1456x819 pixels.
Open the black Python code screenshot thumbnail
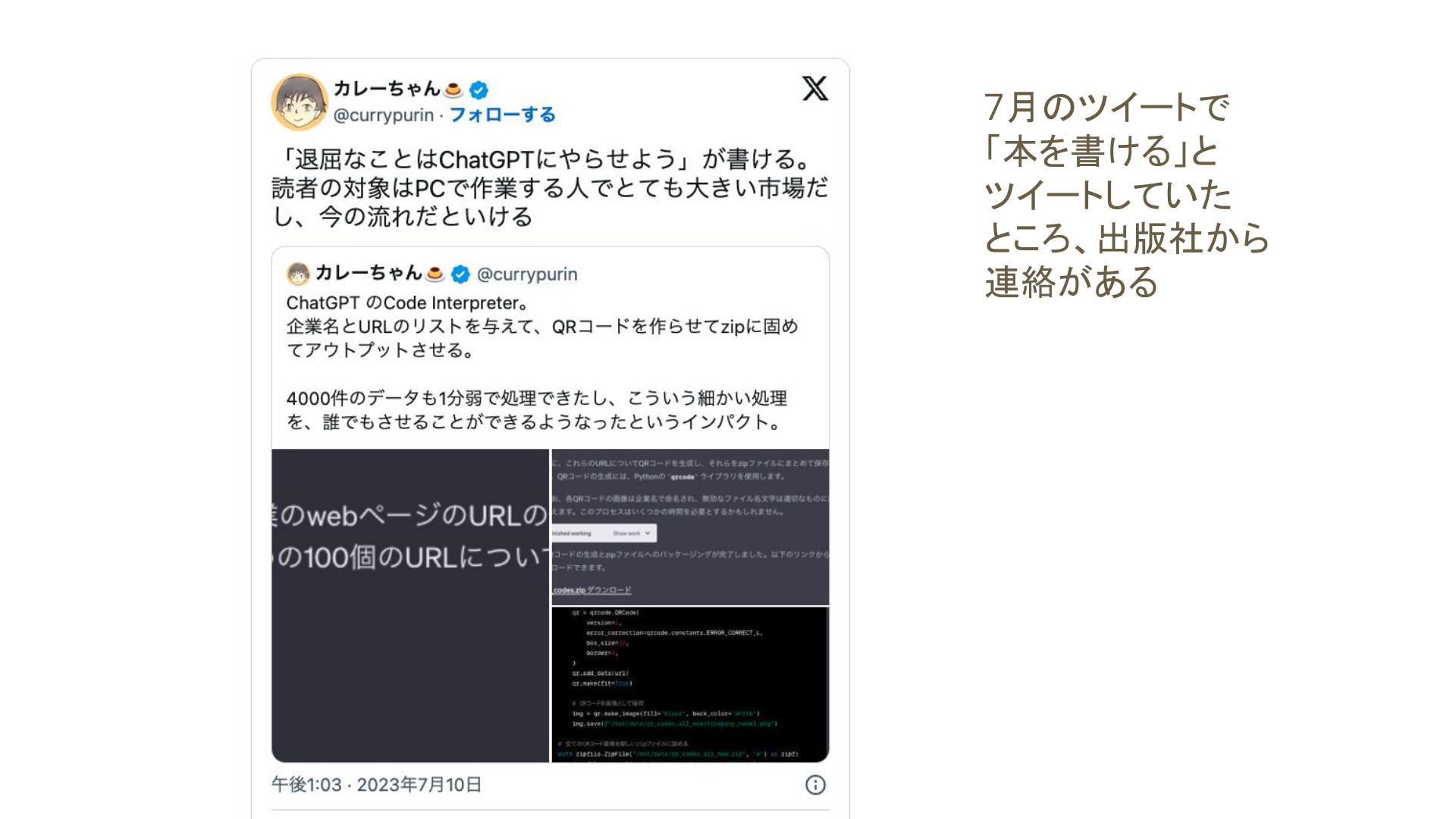(690, 685)
